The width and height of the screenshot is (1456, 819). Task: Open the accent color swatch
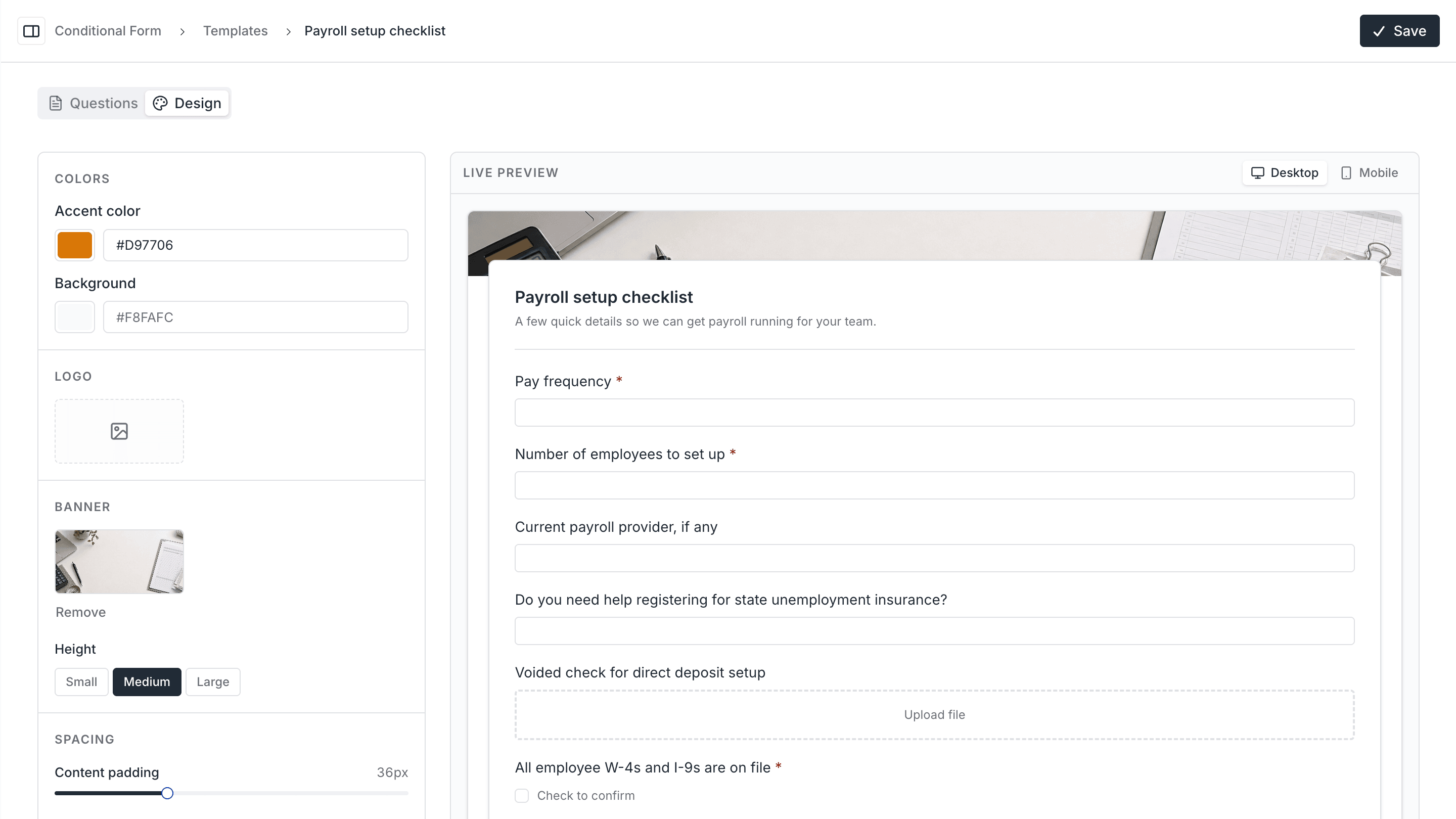pos(75,245)
